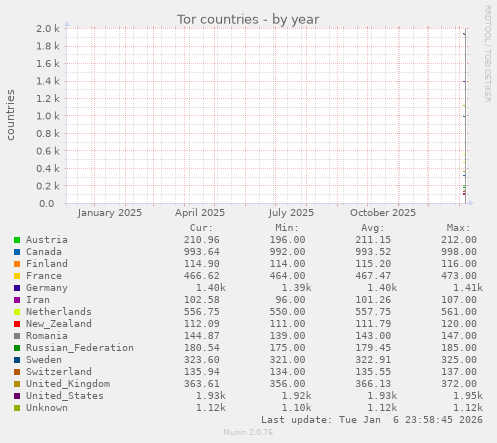Click the October 2025 axis label
497x443 pixels.
pos(383,213)
